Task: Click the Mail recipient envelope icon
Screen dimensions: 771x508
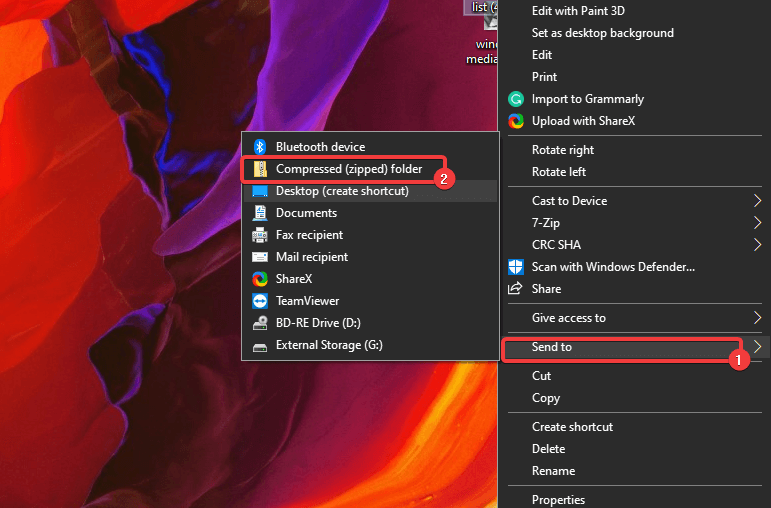Action: pos(260,257)
